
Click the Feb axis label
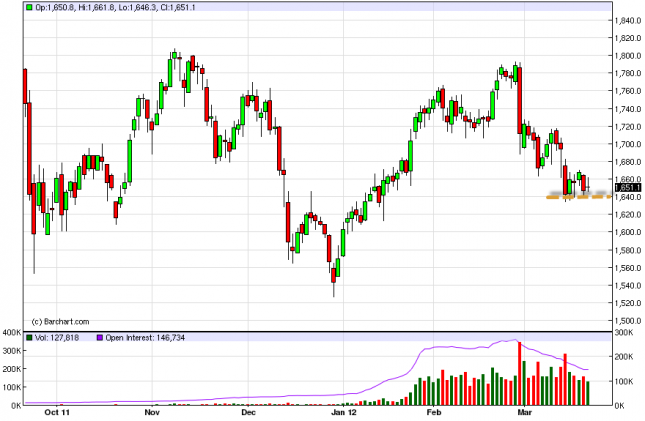[434, 412]
